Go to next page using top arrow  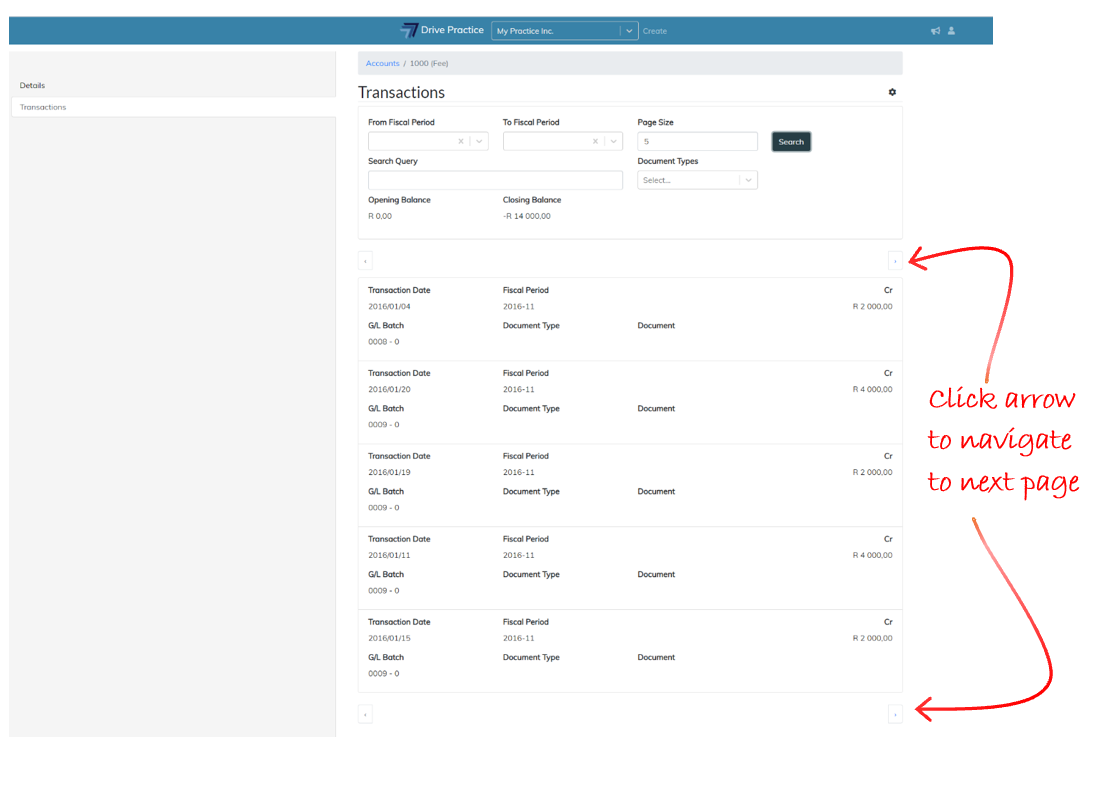[895, 261]
